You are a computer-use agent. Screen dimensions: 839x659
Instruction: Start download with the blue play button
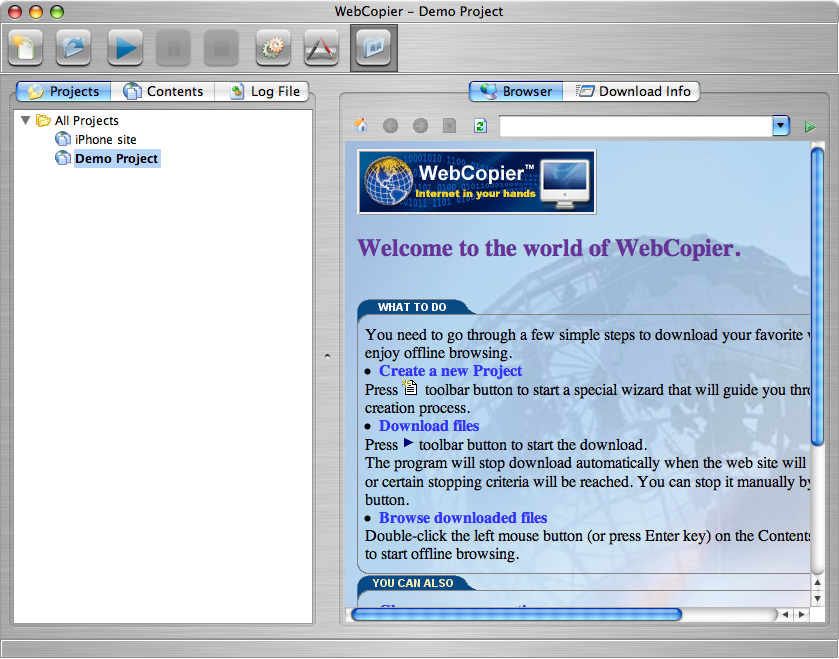point(125,48)
